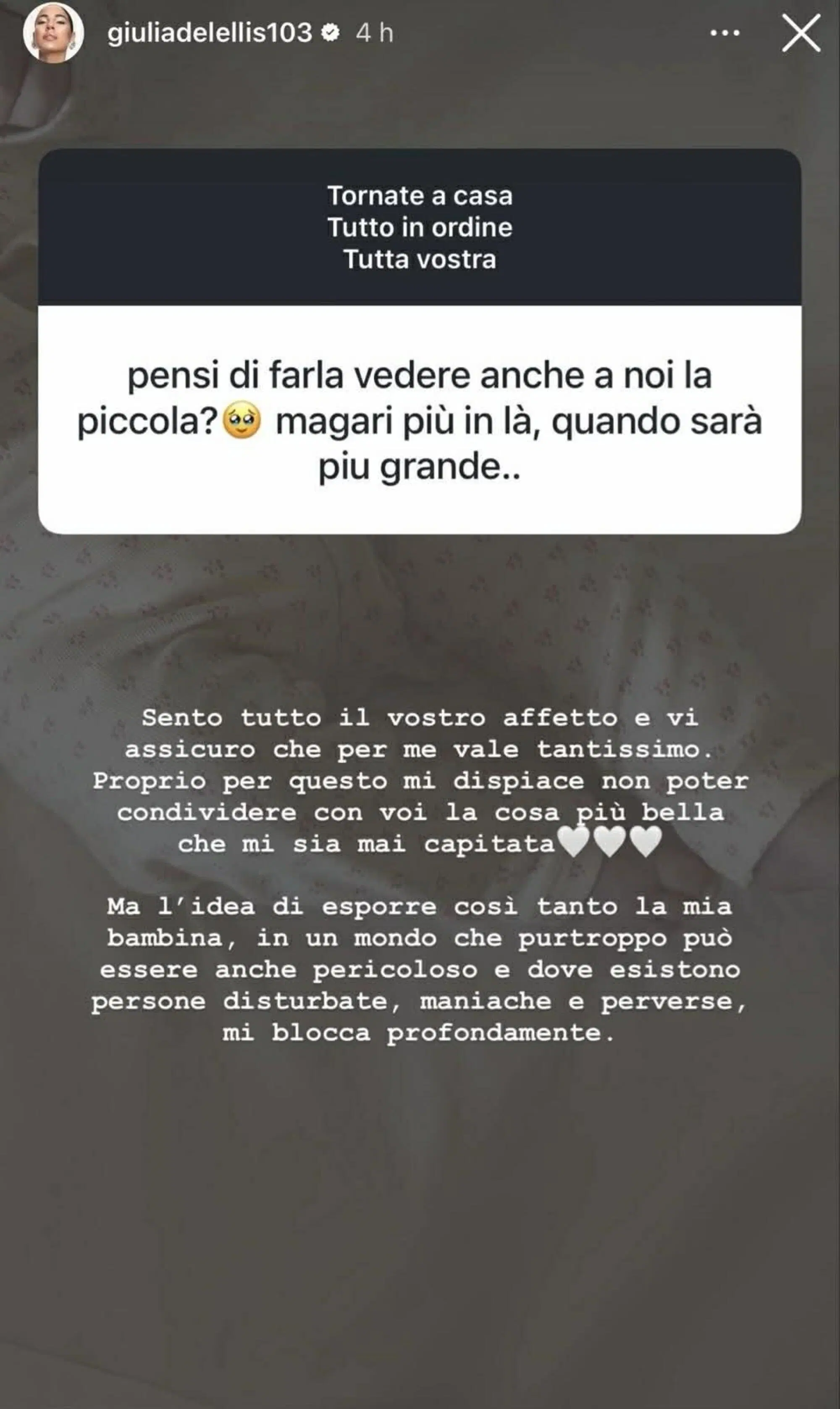This screenshot has width=840, height=1409.
Task: Select the 'Tutto in ordine' sticker line
Action: click(420, 228)
